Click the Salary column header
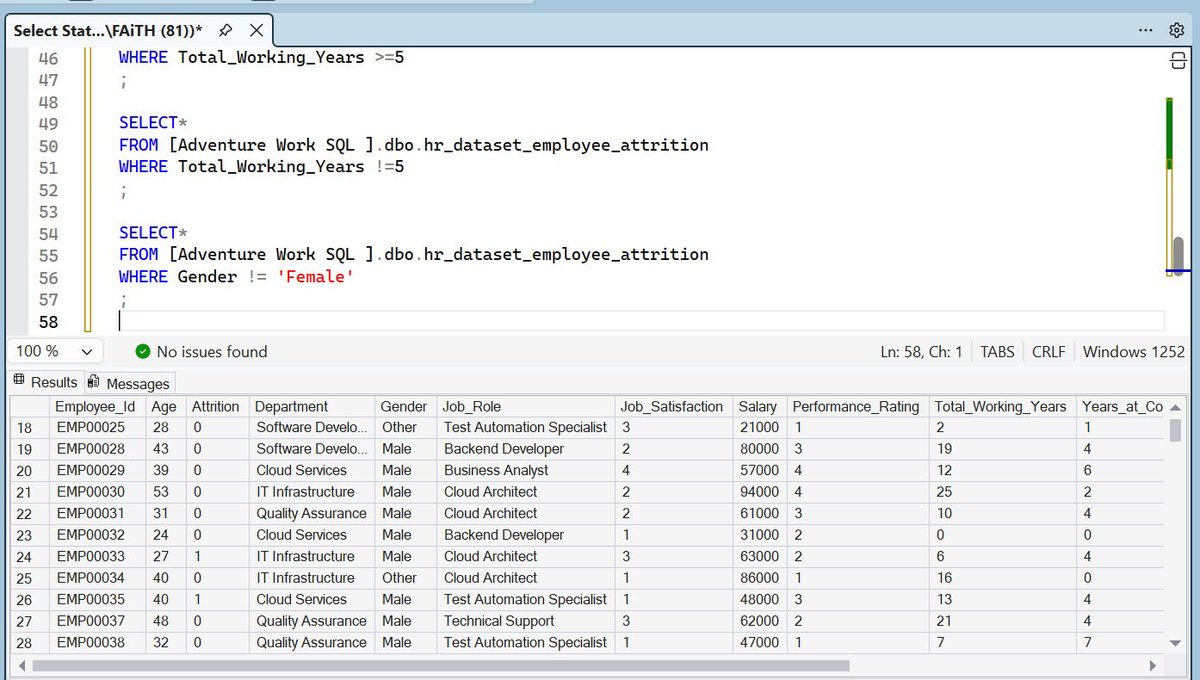The height and width of the screenshot is (680, 1200). tap(759, 406)
